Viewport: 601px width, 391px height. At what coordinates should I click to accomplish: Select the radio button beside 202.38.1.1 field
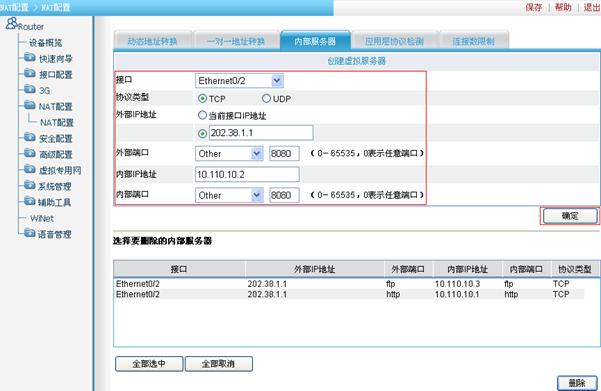coord(202,134)
